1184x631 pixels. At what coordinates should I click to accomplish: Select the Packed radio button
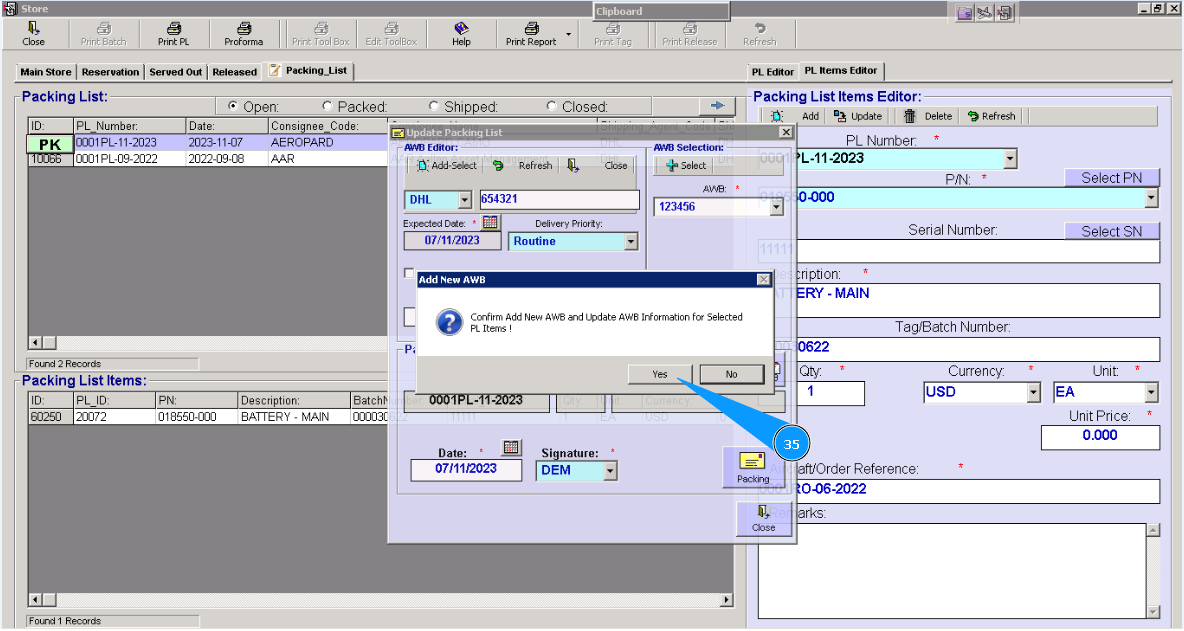click(x=328, y=106)
